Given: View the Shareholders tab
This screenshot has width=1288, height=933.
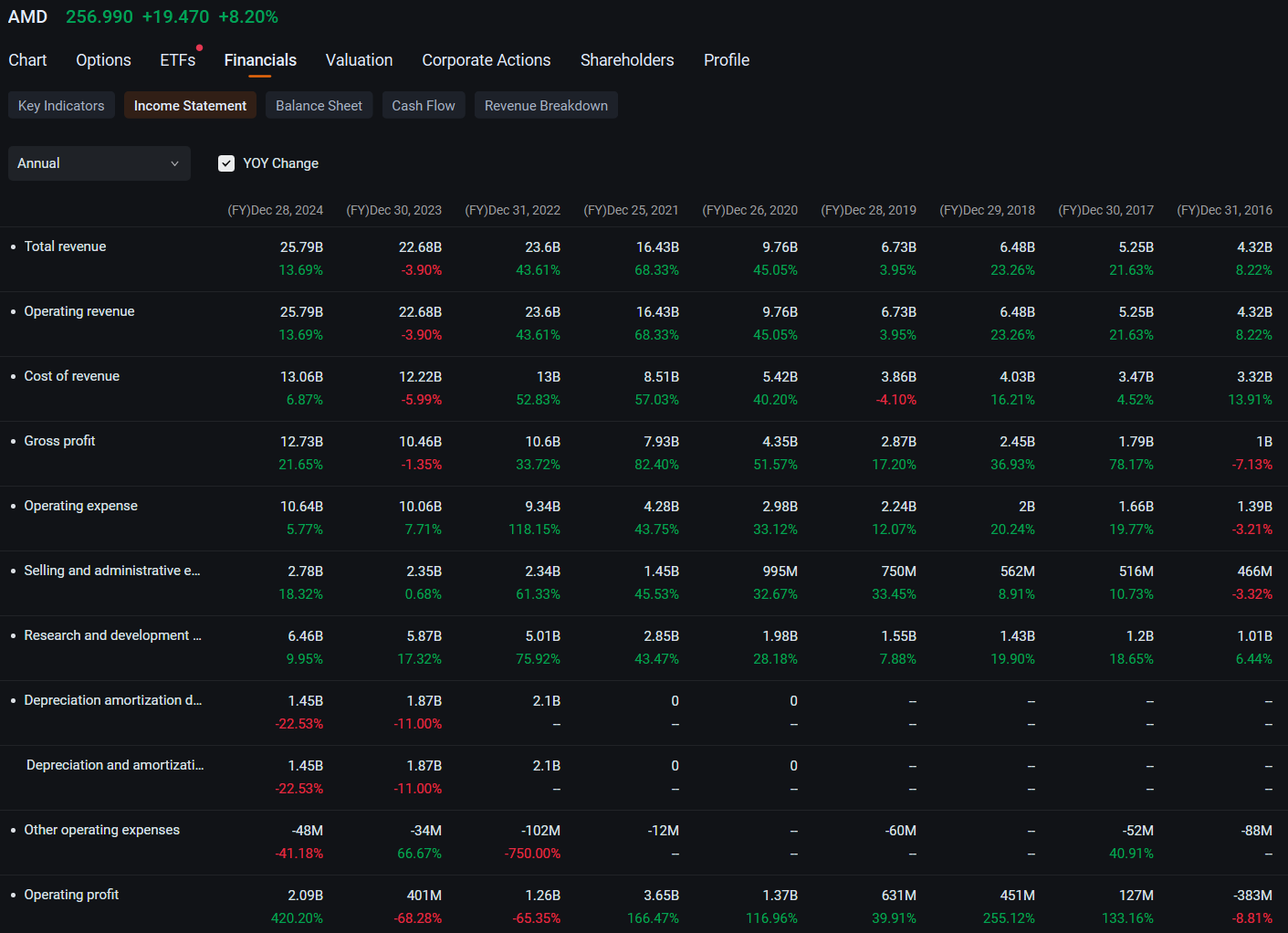Looking at the screenshot, I should 627,60.
